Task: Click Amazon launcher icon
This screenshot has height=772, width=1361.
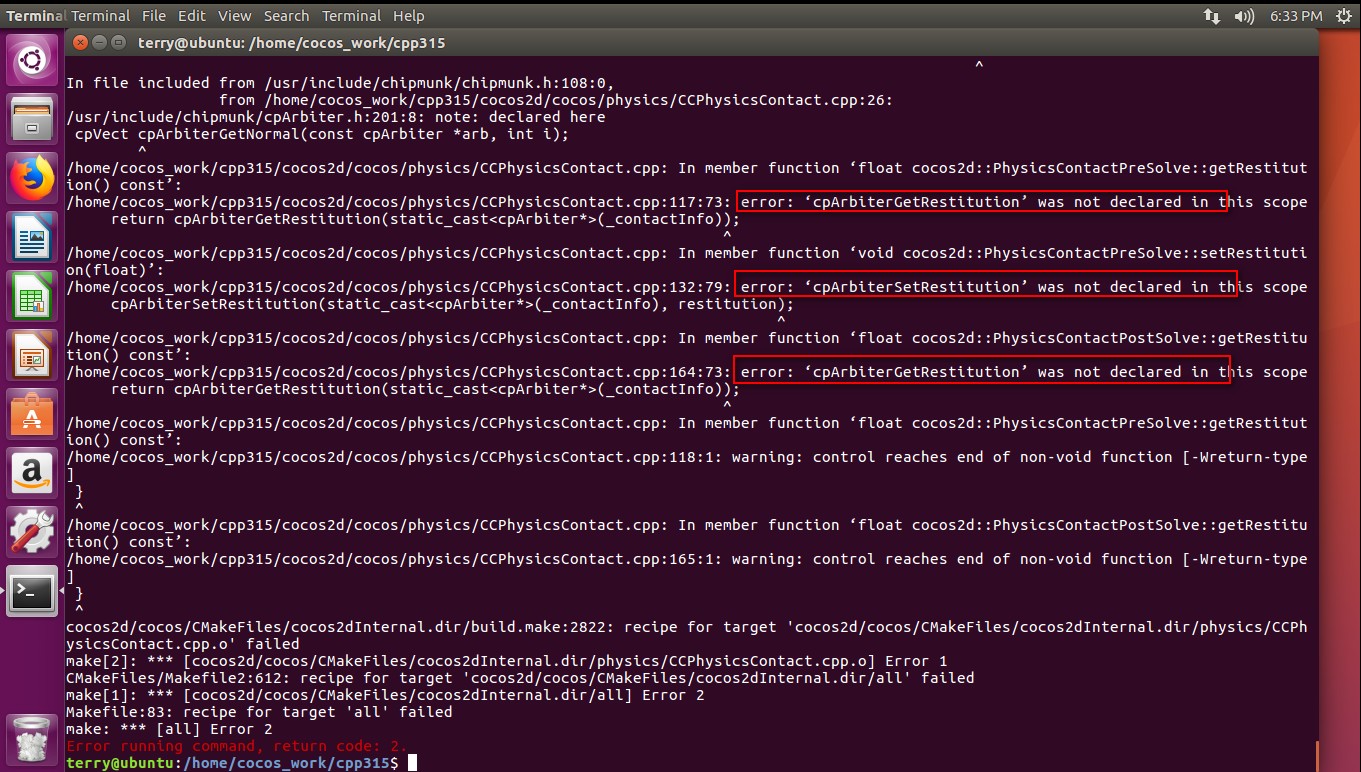Action: tap(32, 473)
